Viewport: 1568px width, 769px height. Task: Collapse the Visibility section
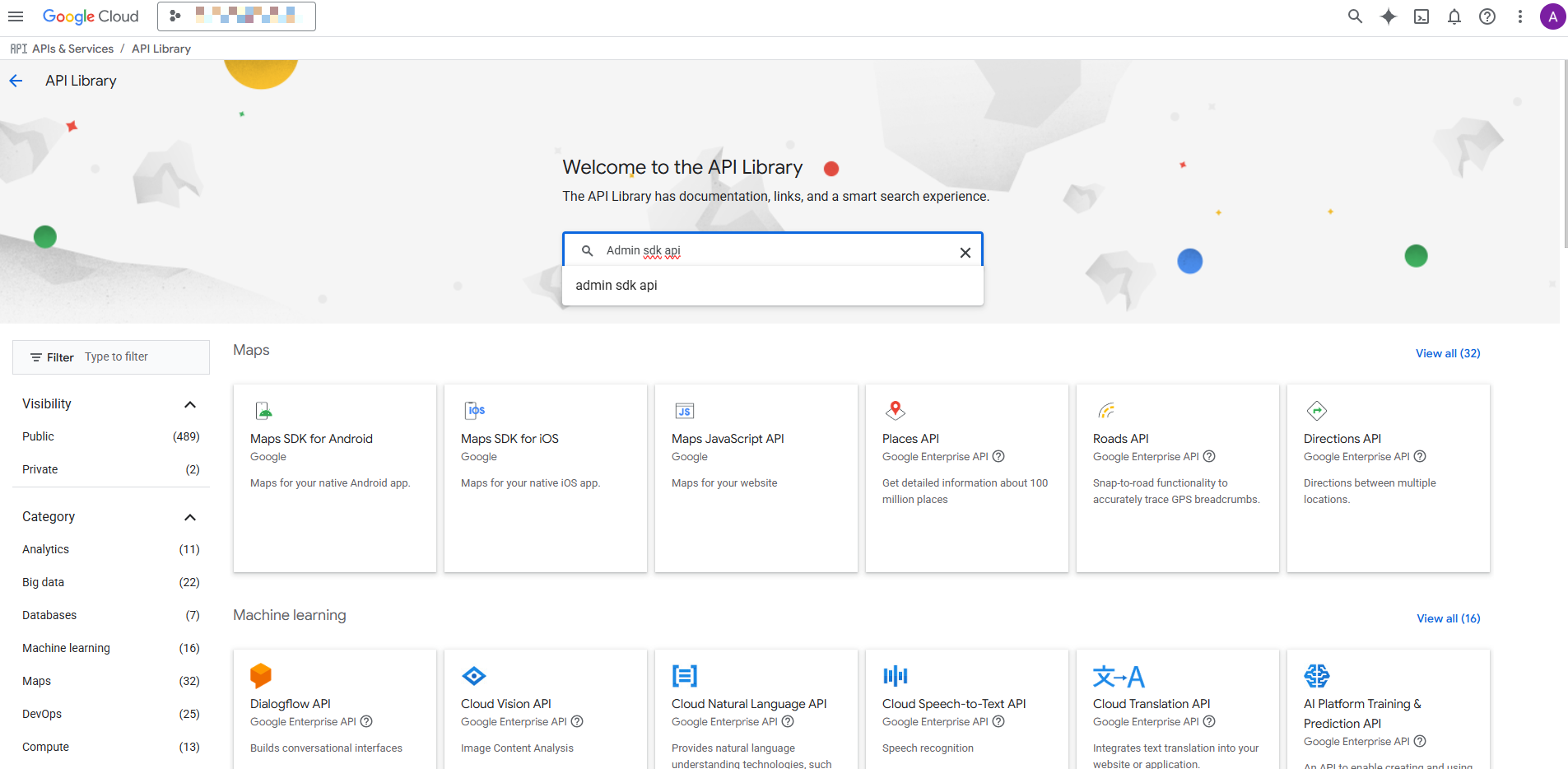[190, 404]
